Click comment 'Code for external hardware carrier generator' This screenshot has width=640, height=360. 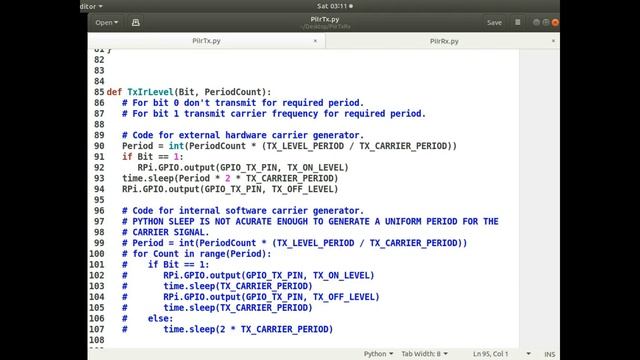[x=243, y=135]
